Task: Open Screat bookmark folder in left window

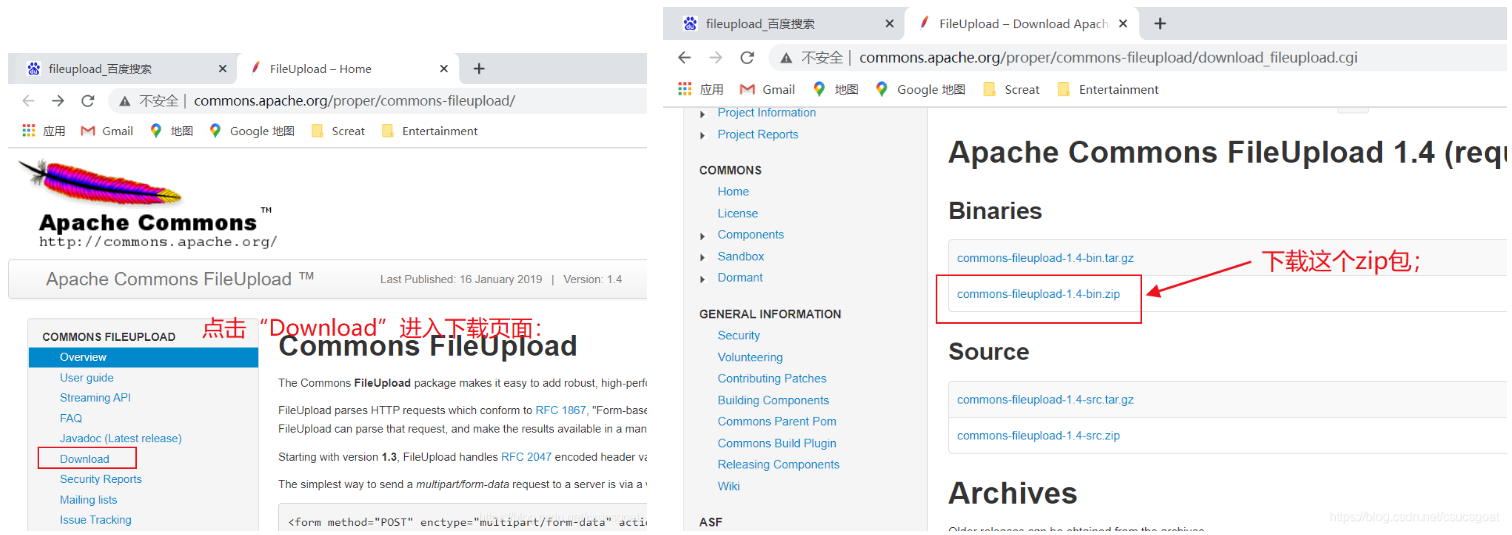Action: 338,131
